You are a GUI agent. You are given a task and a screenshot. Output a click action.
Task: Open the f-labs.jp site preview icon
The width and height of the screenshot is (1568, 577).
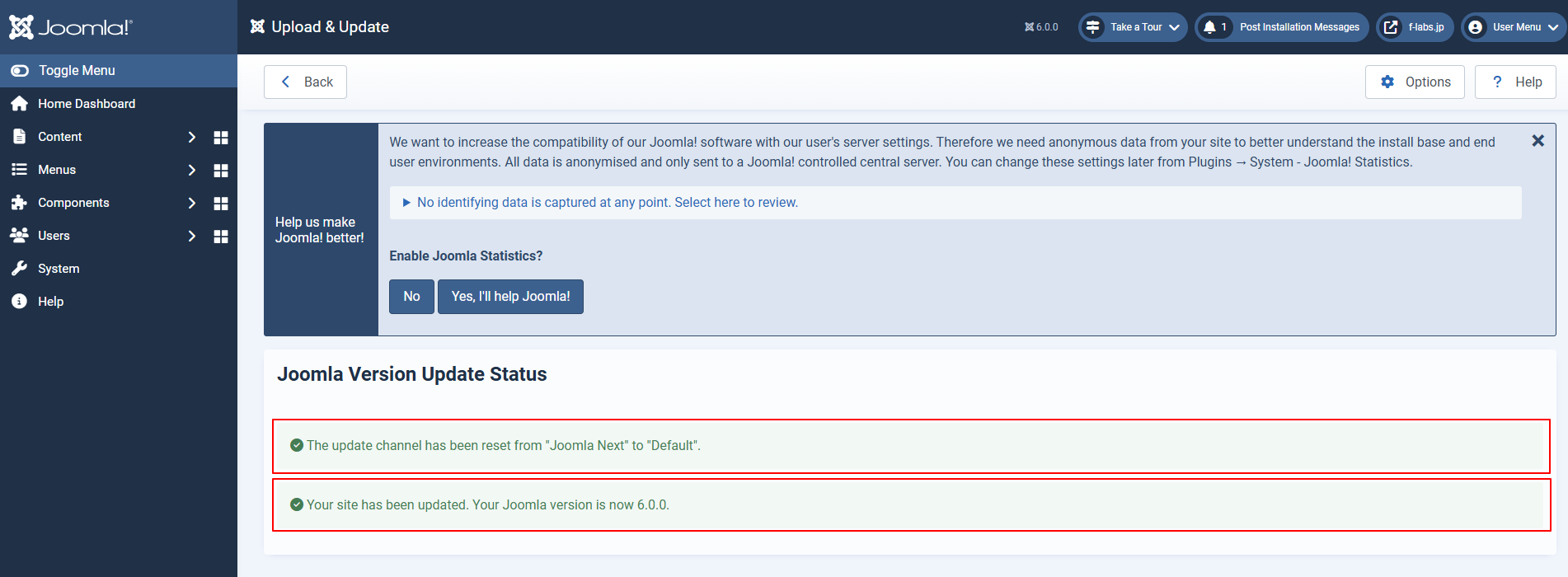tap(1391, 27)
